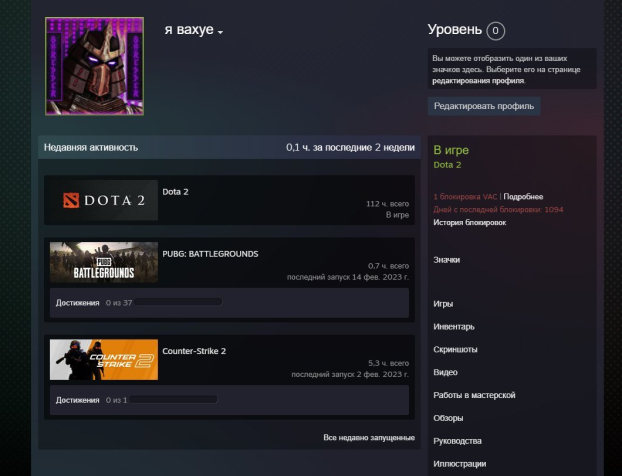
Task: Click the Counter-Strike 2 achievements progress bar
Action: coord(174,400)
